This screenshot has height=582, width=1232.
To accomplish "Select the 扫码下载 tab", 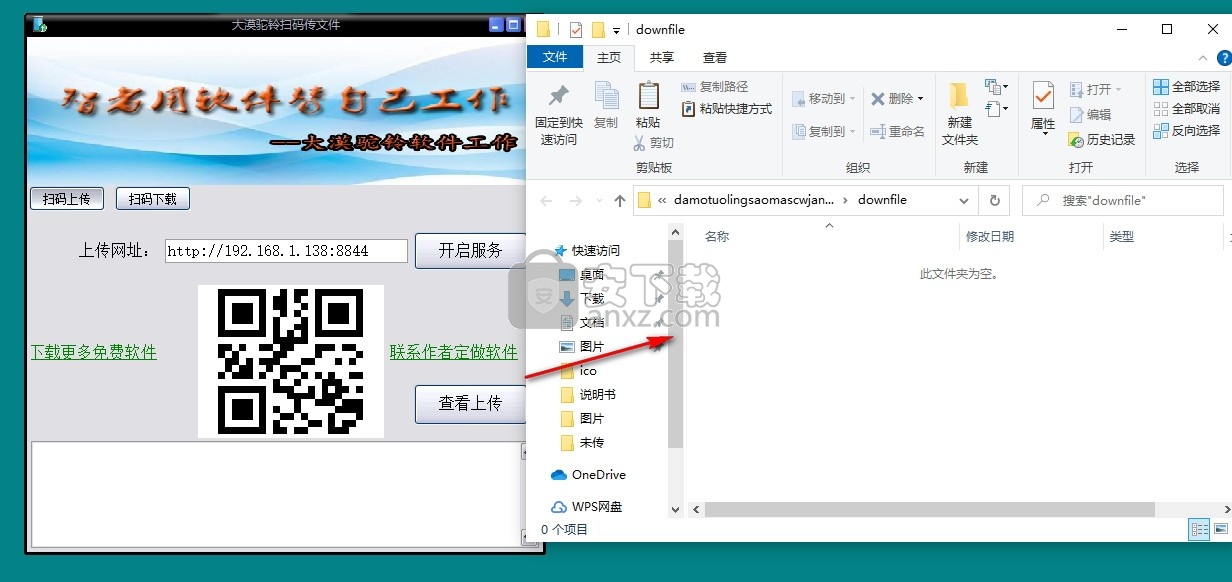I will click(x=153, y=199).
